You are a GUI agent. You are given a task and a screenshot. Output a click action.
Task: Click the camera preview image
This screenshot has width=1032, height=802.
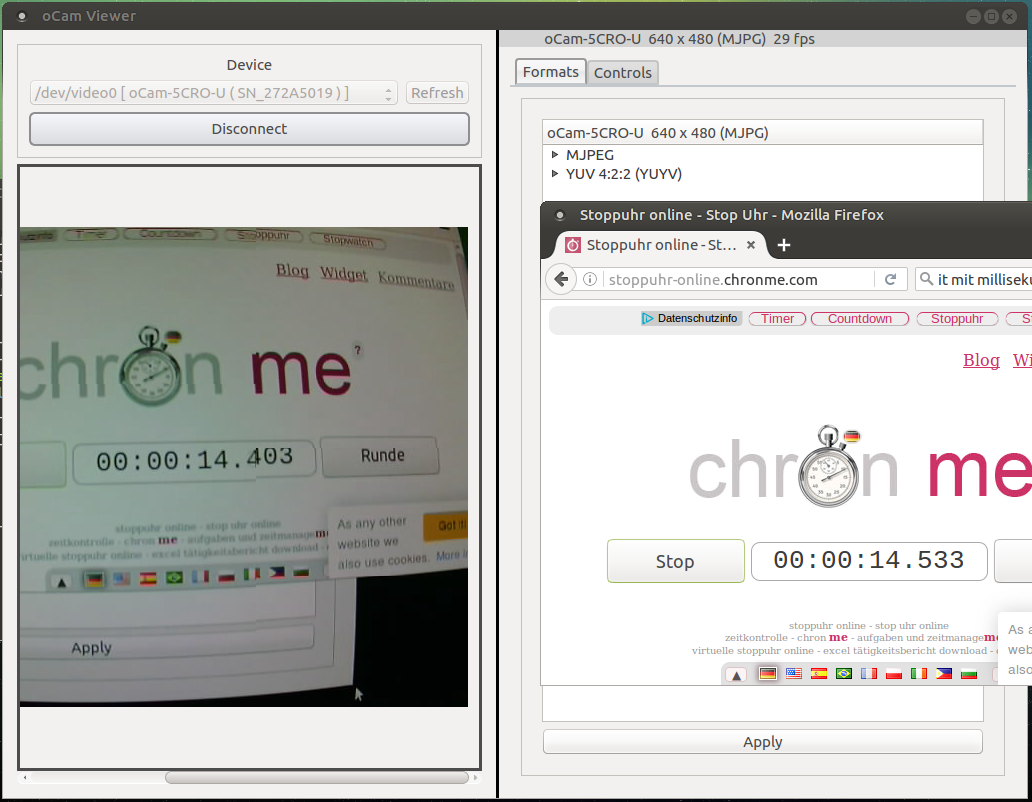coord(244,467)
